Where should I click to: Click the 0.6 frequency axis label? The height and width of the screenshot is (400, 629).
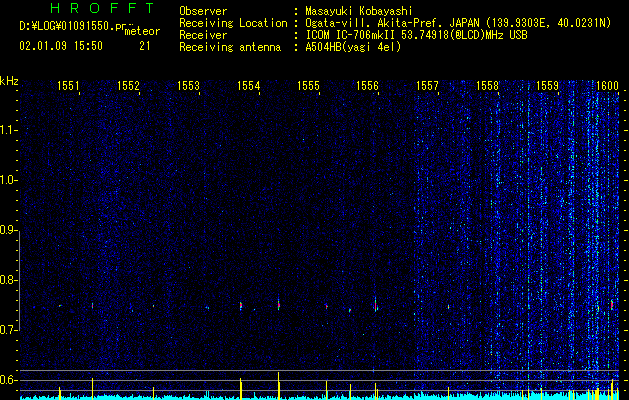[x=8, y=380]
